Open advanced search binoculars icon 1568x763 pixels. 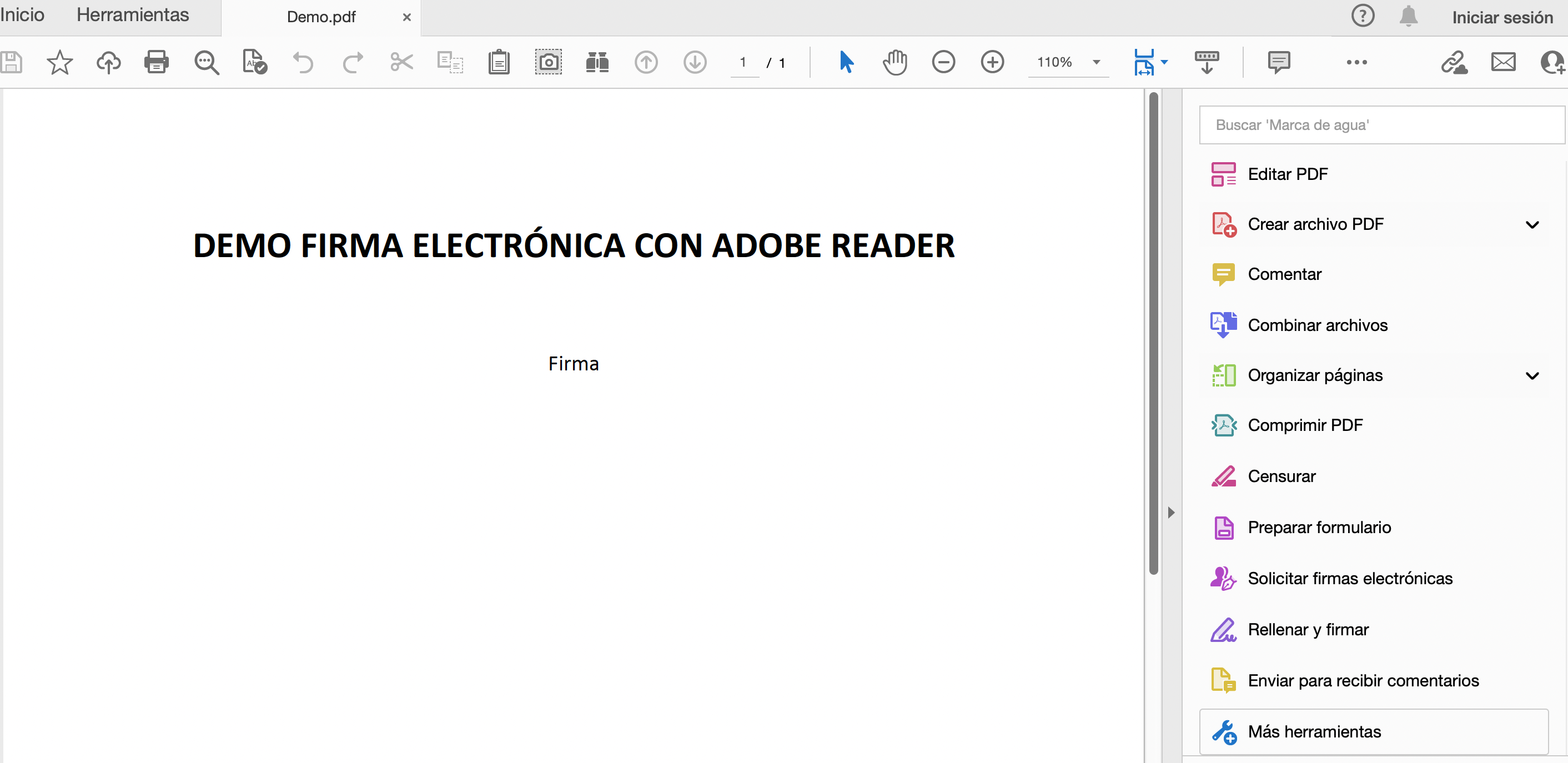point(597,62)
